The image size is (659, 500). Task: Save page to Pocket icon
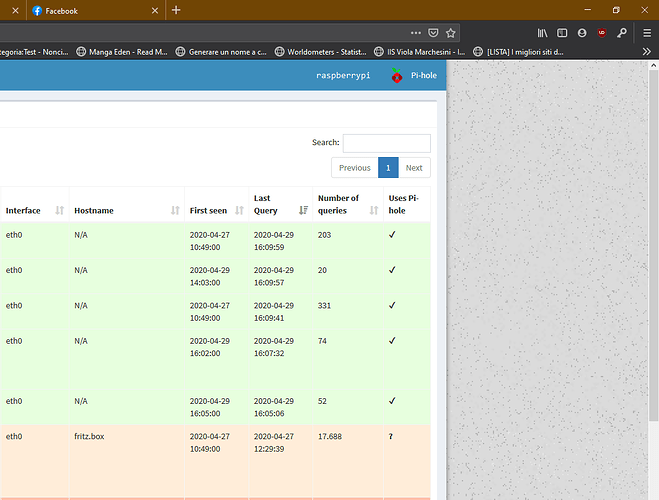click(431, 32)
